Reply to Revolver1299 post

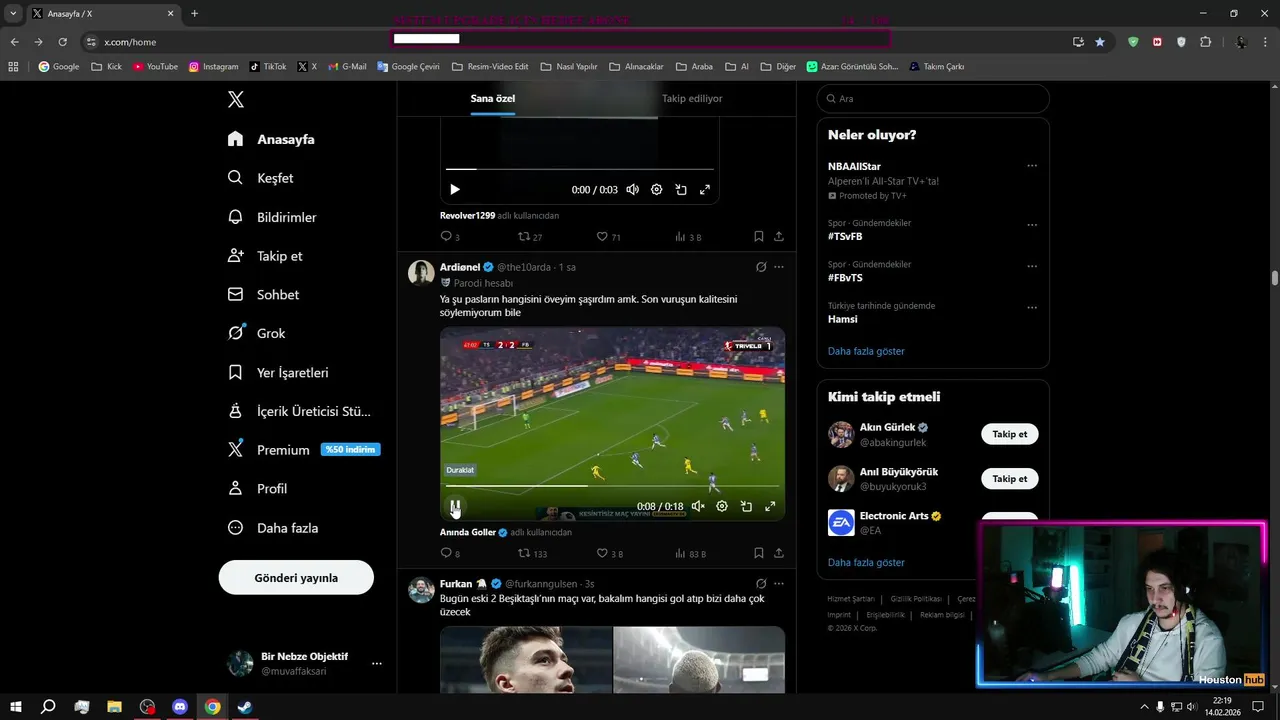pyautogui.click(x=450, y=237)
